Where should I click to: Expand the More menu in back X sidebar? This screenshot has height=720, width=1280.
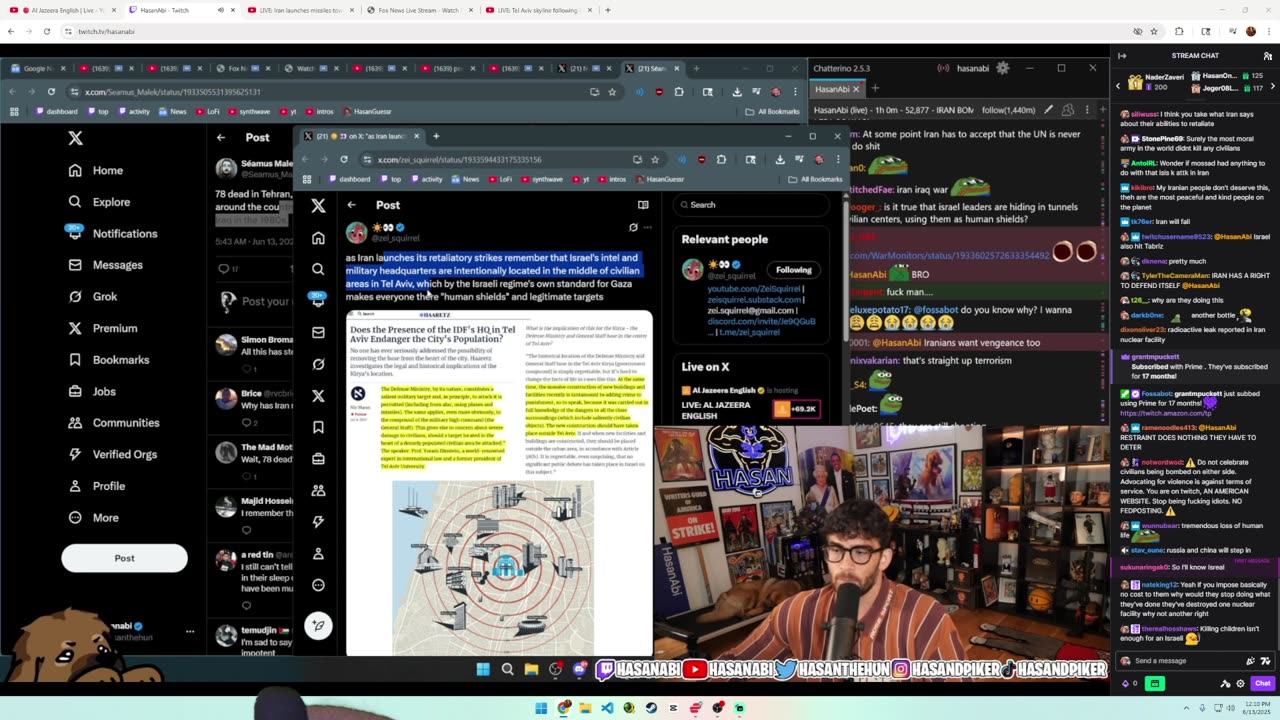93,517
